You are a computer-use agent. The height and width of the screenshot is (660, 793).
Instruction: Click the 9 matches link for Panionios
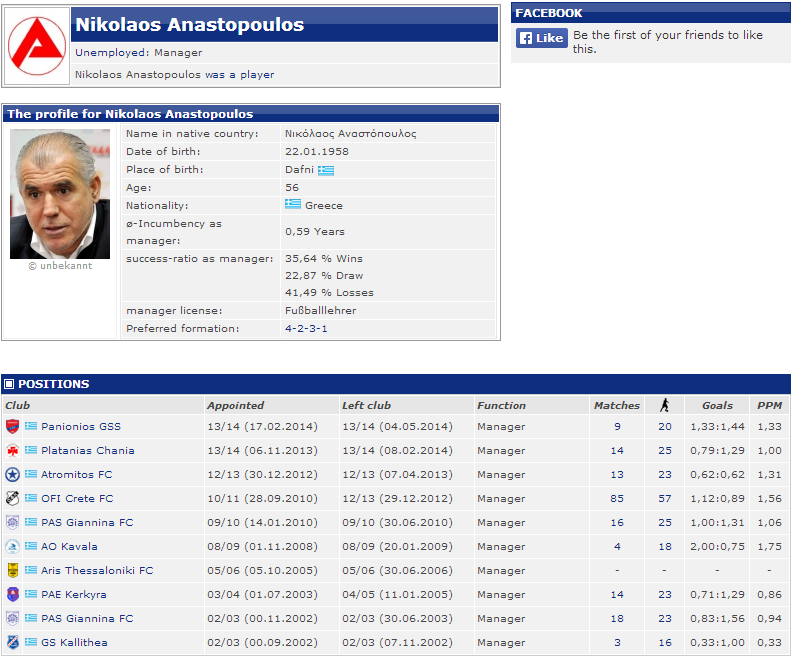coord(617,426)
